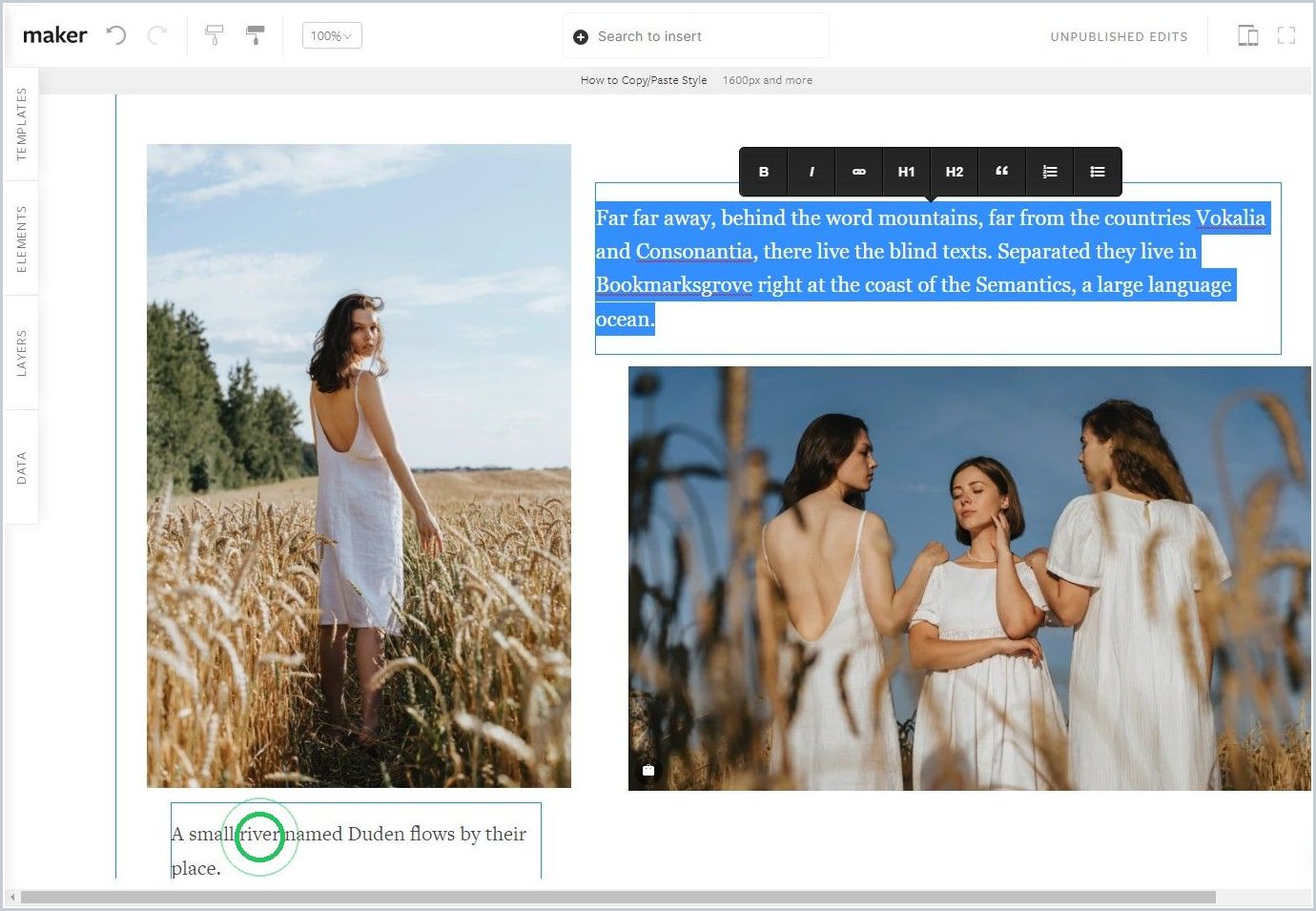Viewport: 1316px width, 911px height.
Task: Insert a link using the link icon
Action: point(859,172)
